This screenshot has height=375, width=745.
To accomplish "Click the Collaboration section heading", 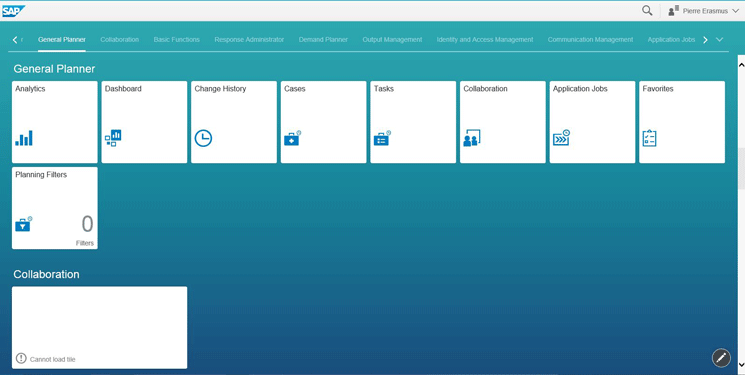I will point(47,274).
